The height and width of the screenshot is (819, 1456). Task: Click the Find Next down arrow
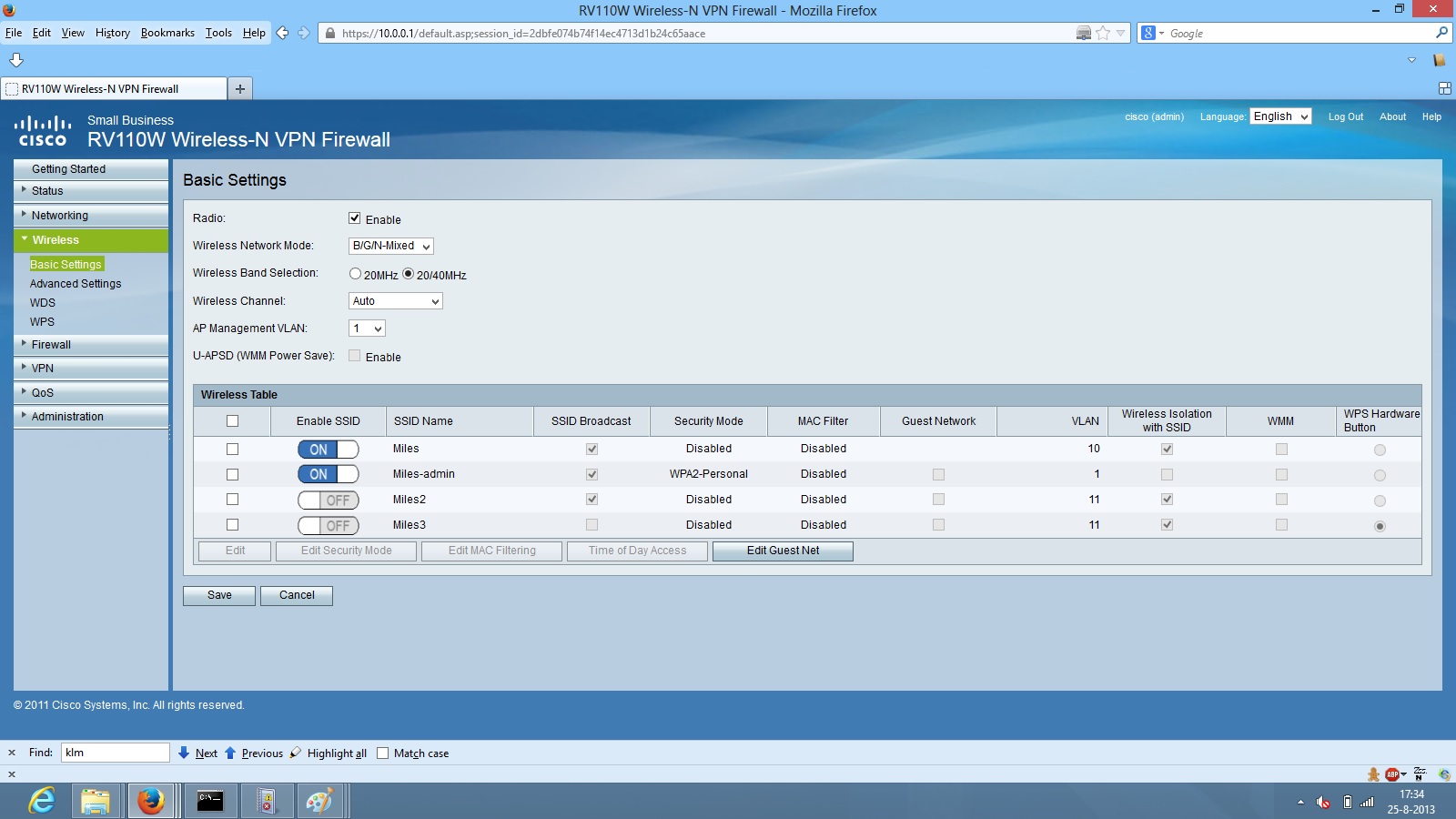coord(184,753)
